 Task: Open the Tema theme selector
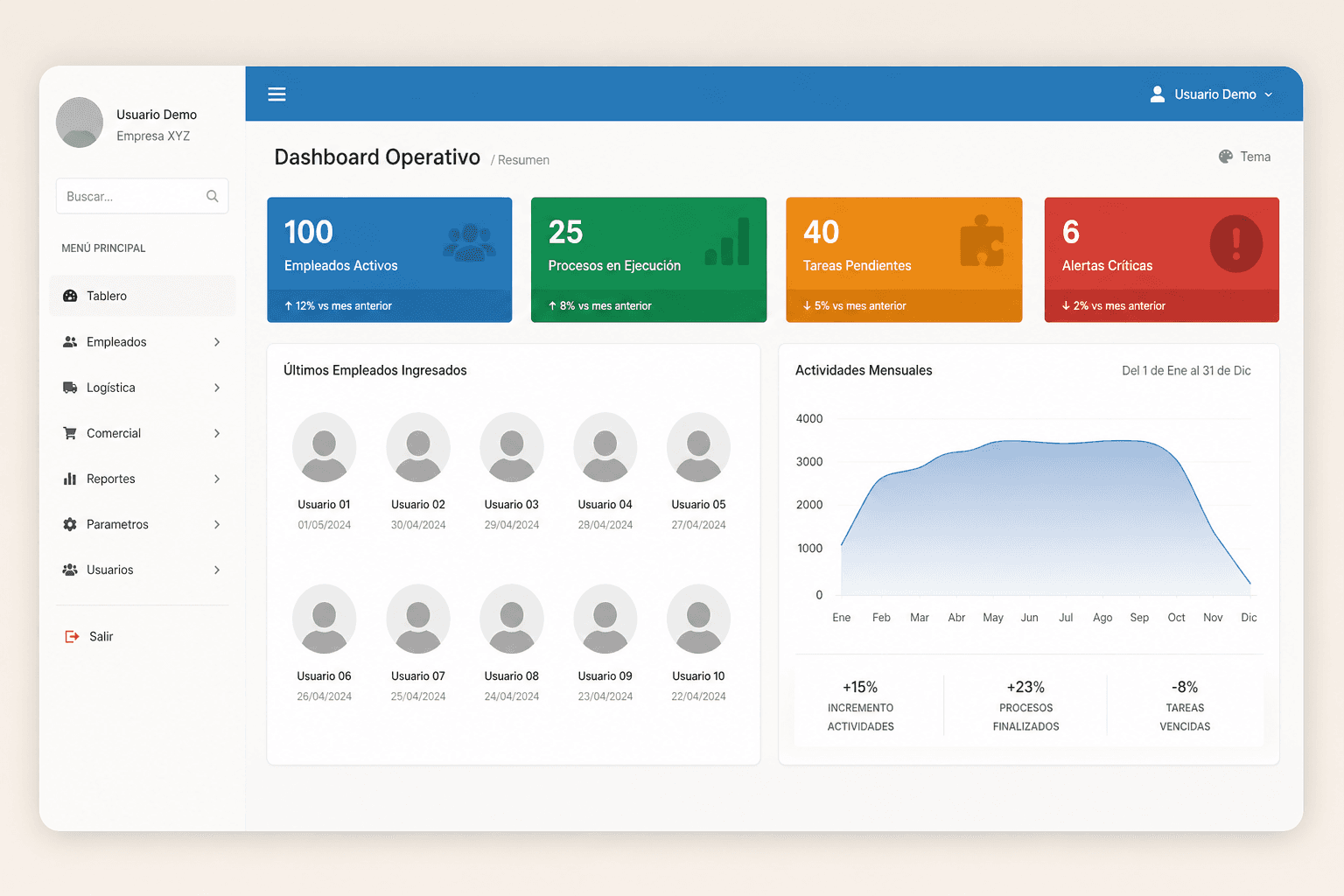pos(1245,156)
